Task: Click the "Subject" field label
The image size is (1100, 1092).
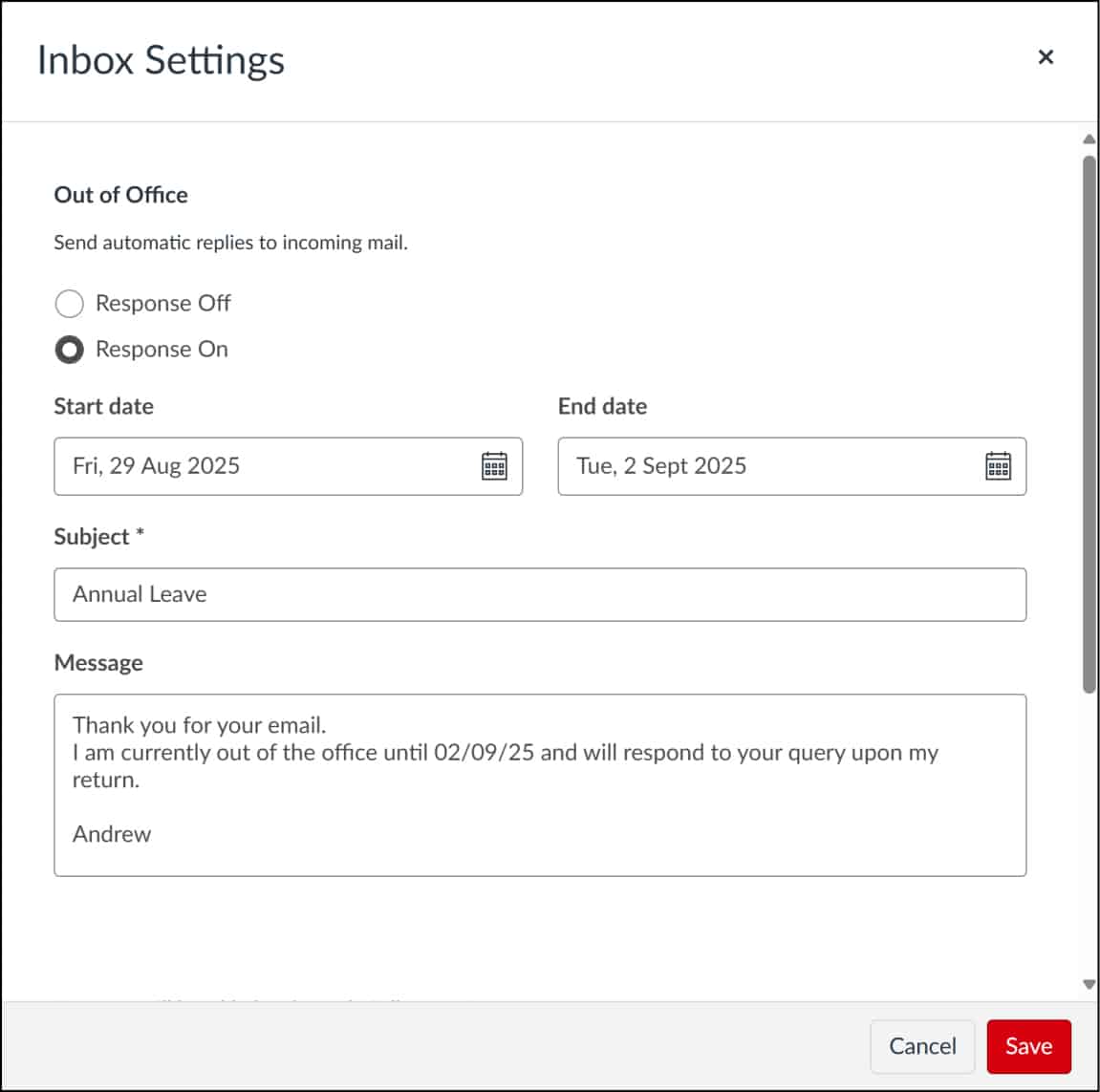Action: click(x=92, y=537)
